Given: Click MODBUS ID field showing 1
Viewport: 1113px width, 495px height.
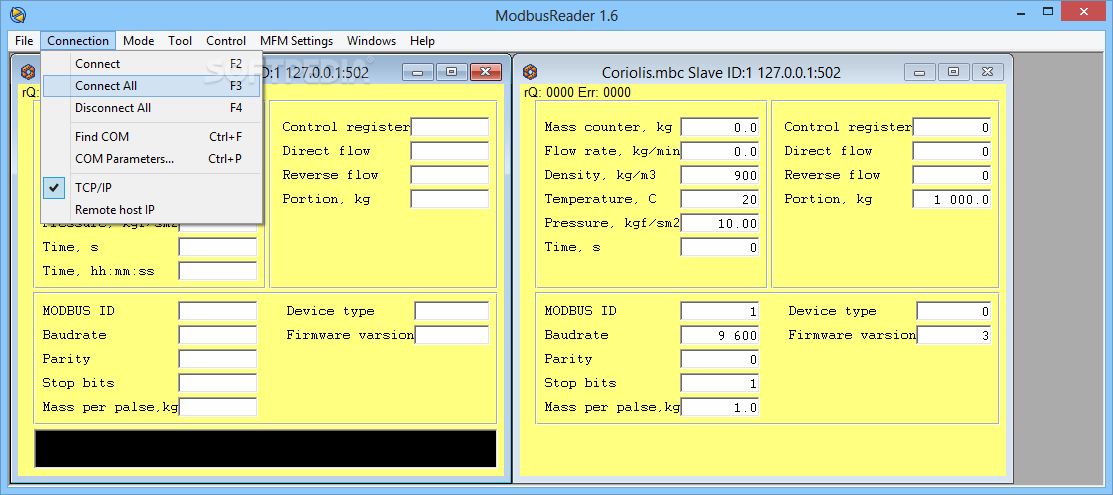Looking at the screenshot, I should click(720, 311).
